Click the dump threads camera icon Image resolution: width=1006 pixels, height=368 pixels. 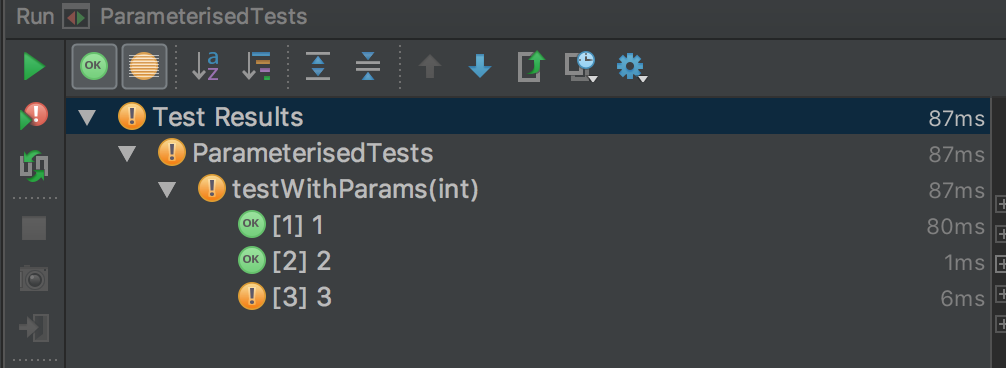tap(34, 278)
